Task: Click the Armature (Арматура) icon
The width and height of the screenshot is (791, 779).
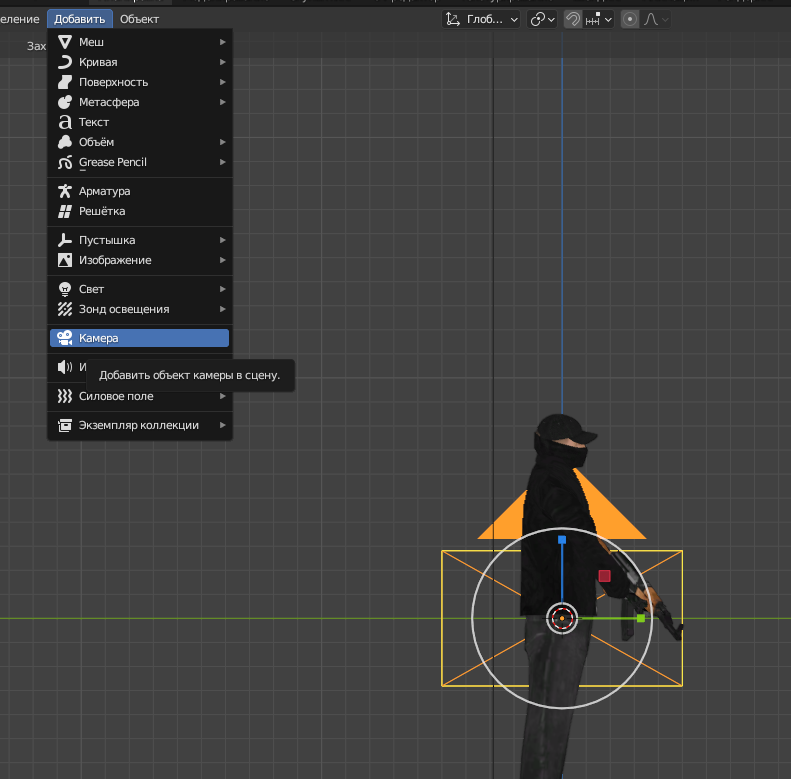Action: tap(65, 191)
